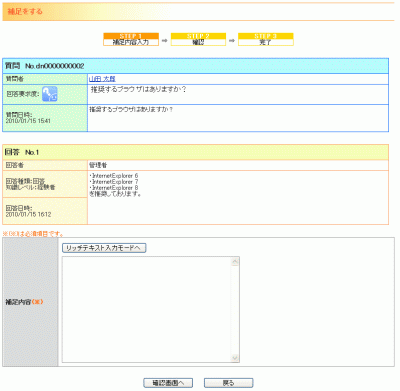Click the 質問者 label cell
The width and height of the screenshot is (400, 391).
point(45,79)
